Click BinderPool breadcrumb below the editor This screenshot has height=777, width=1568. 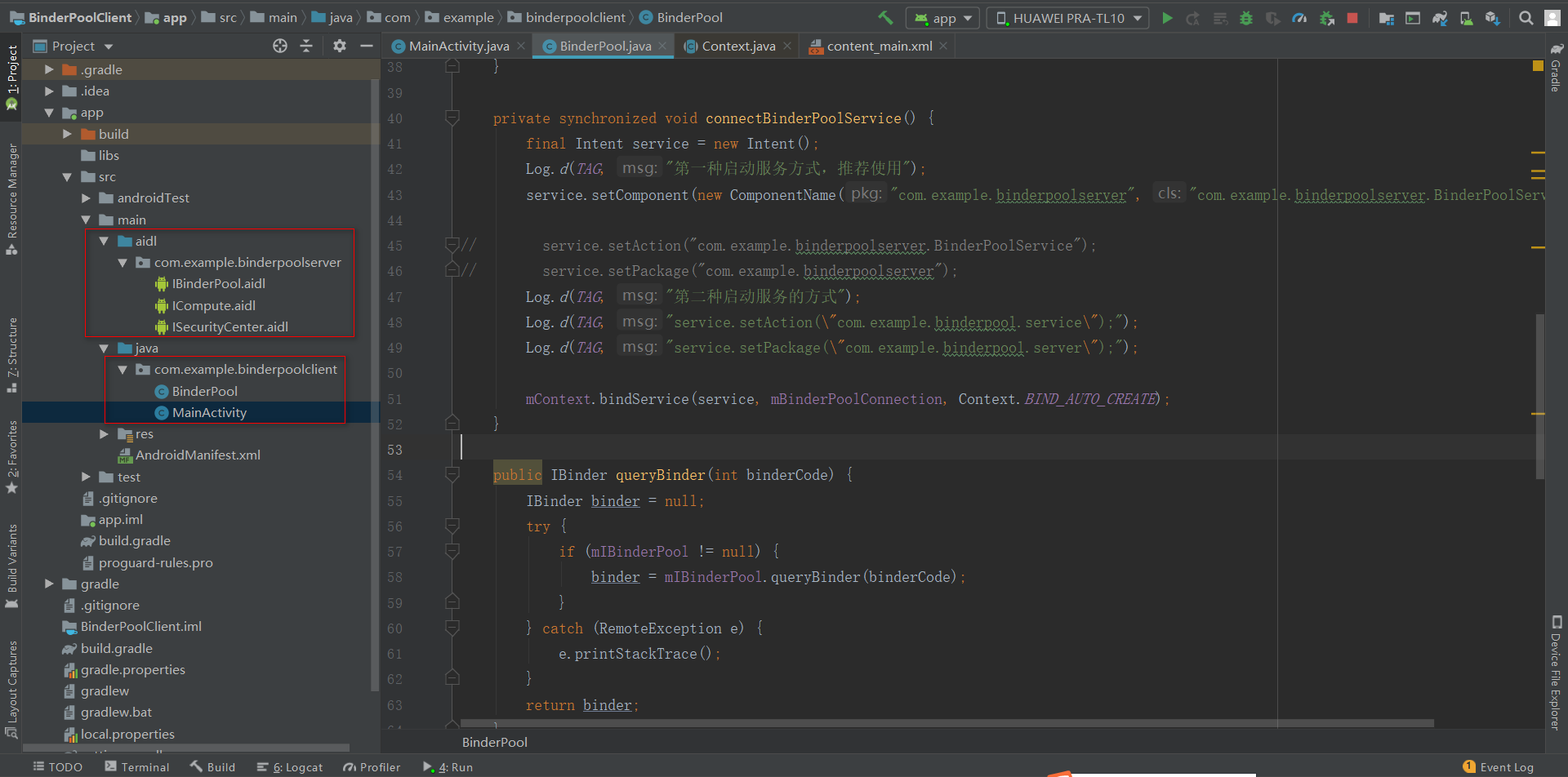click(495, 742)
